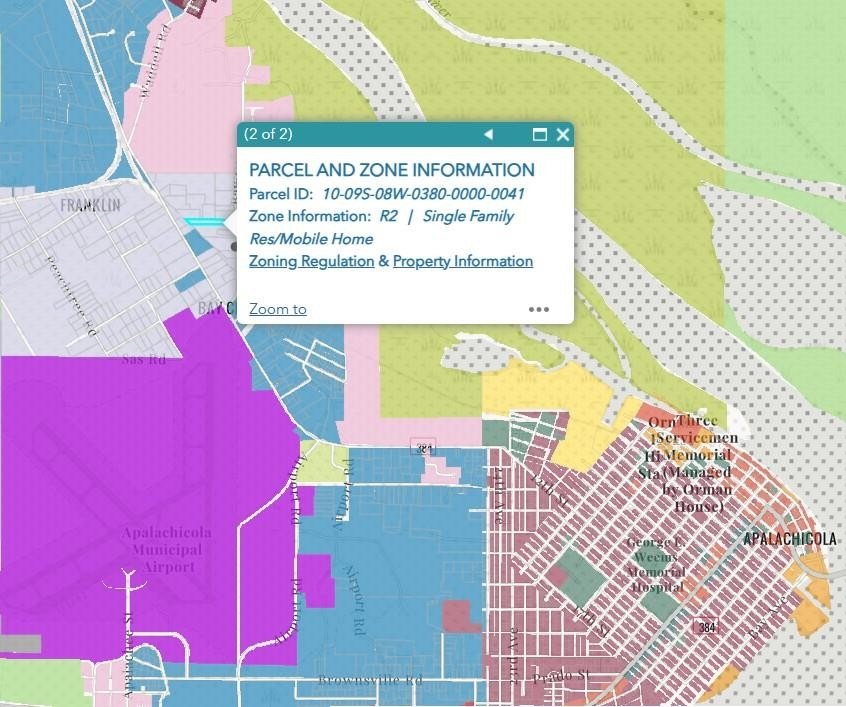This screenshot has width=846, height=707.
Task: Click the R2 zone information text
Action: (x=388, y=216)
